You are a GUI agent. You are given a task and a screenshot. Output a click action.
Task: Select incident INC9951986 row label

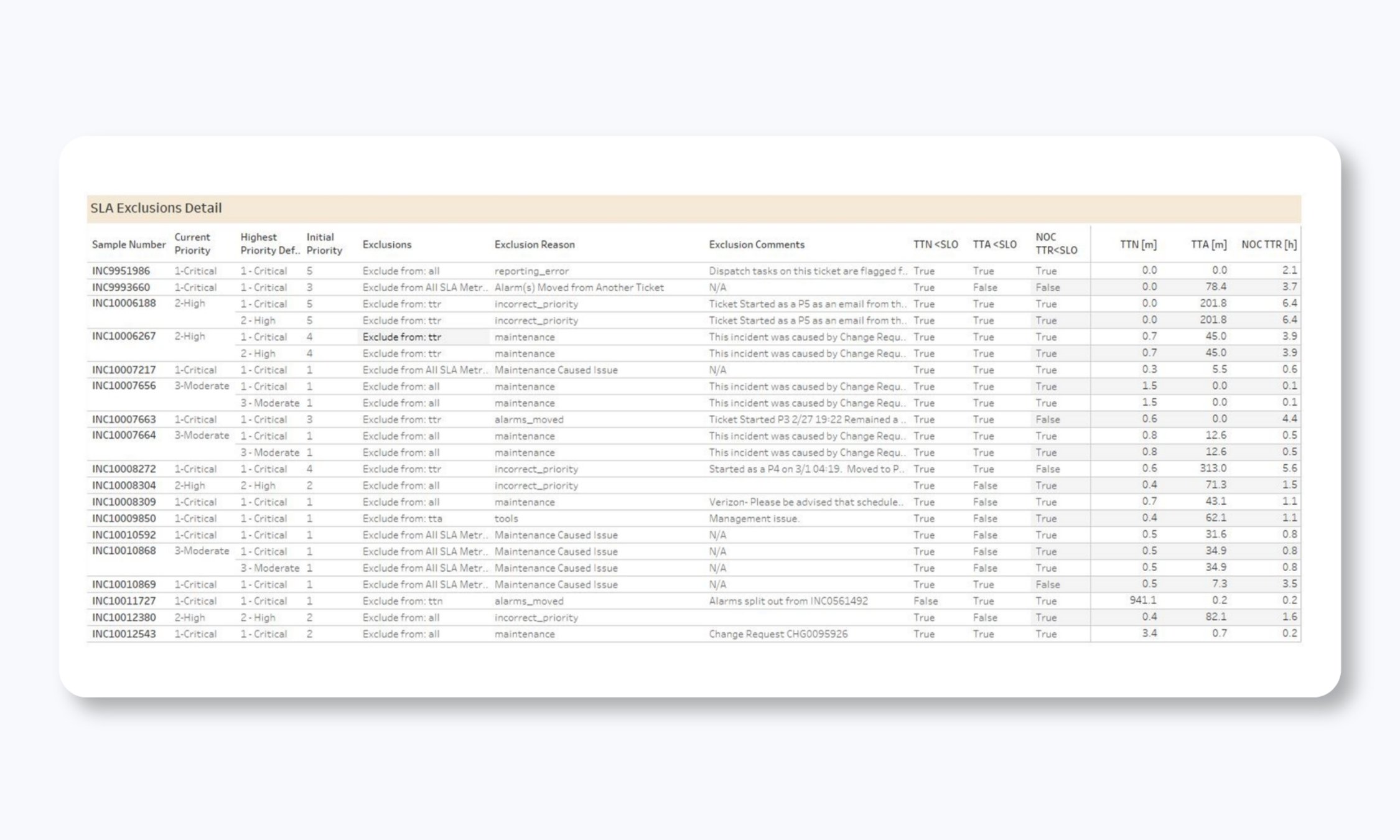121,271
